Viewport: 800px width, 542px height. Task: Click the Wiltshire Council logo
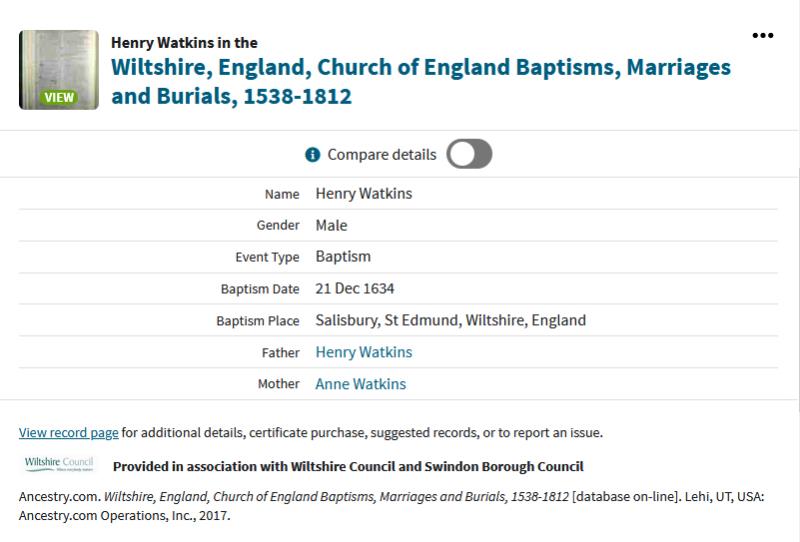tap(58, 465)
